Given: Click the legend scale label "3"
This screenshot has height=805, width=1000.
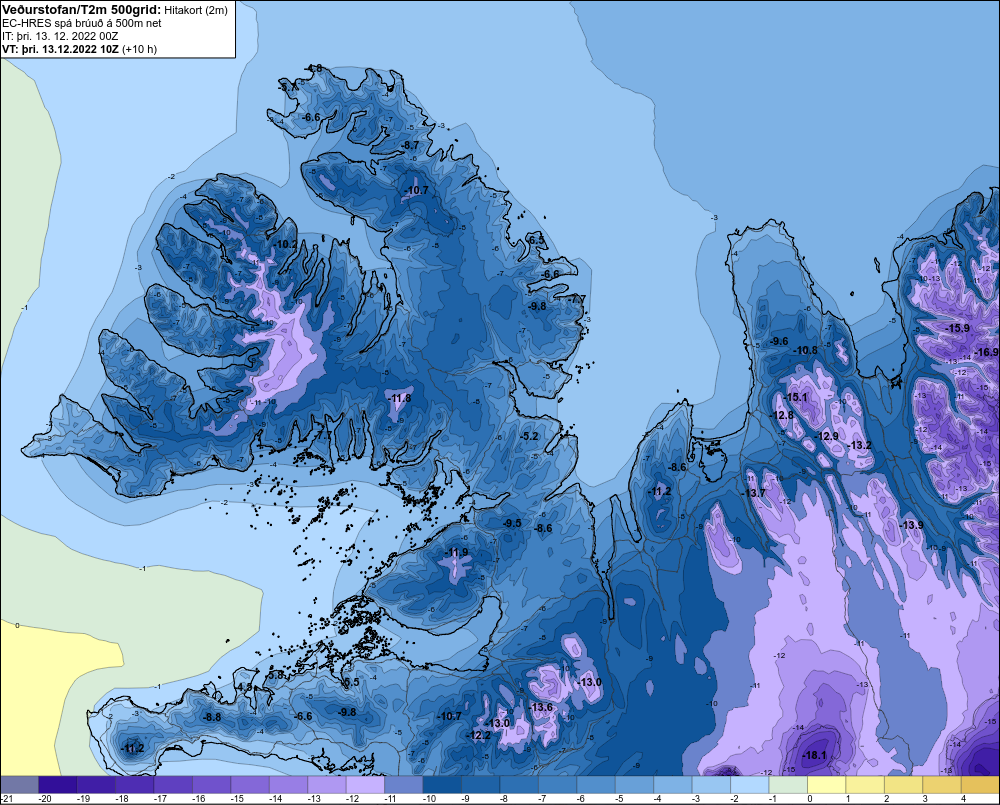Looking at the screenshot, I should (x=925, y=799).
